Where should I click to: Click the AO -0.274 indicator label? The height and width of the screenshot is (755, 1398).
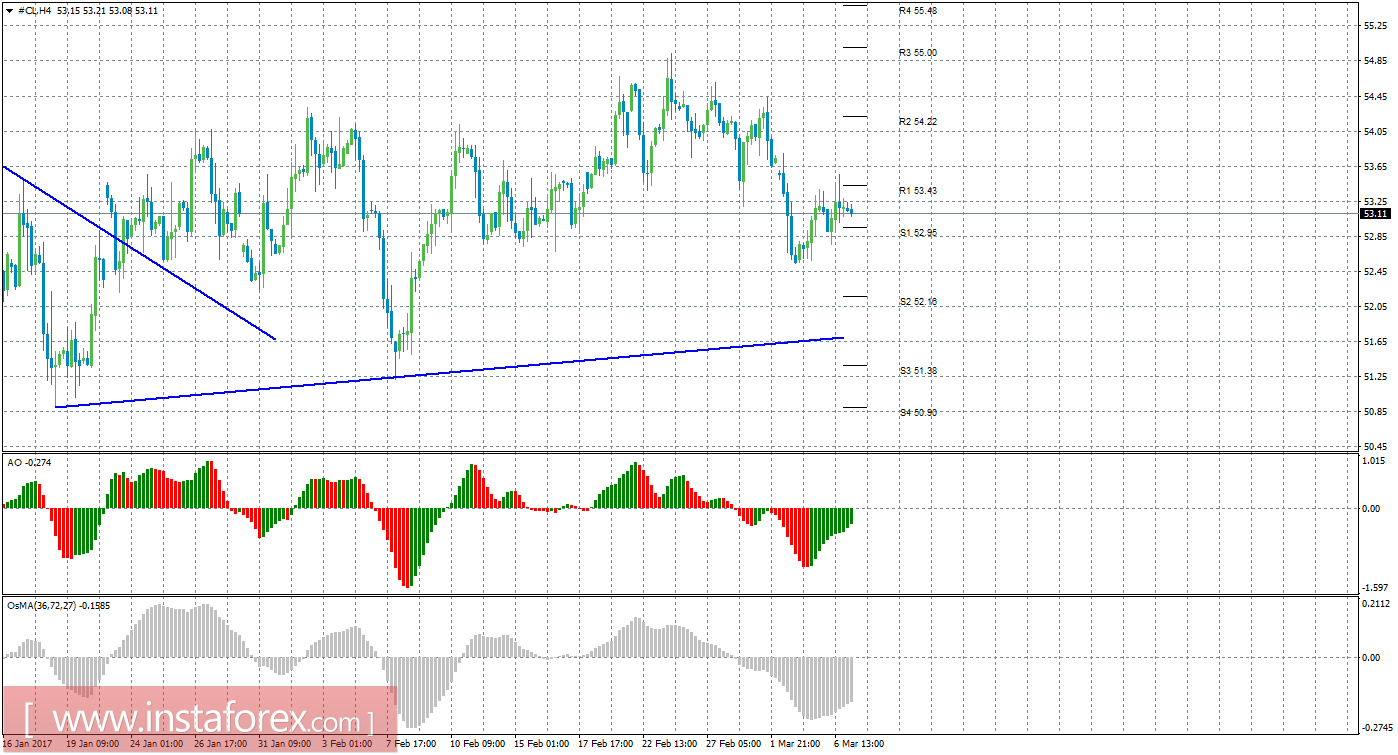[x=28, y=462]
